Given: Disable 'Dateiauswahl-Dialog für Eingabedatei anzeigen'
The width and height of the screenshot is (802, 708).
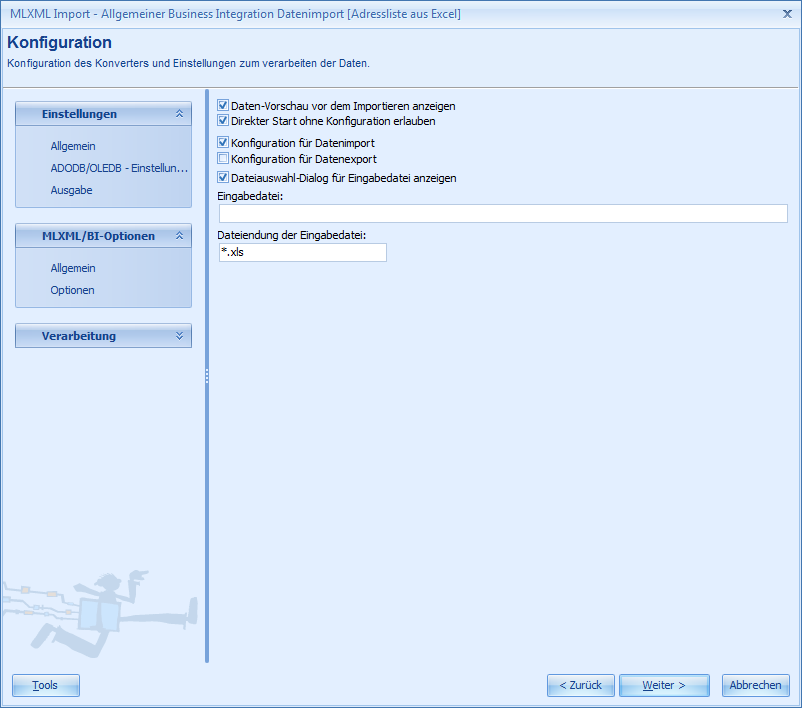Looking at the screenshot, I should pyautogui.click(x=223, y=175).
